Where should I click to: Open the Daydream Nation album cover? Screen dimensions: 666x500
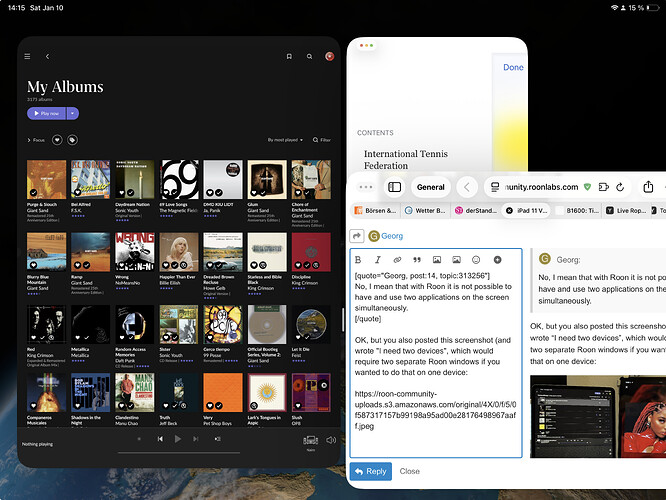coord(132,177)
